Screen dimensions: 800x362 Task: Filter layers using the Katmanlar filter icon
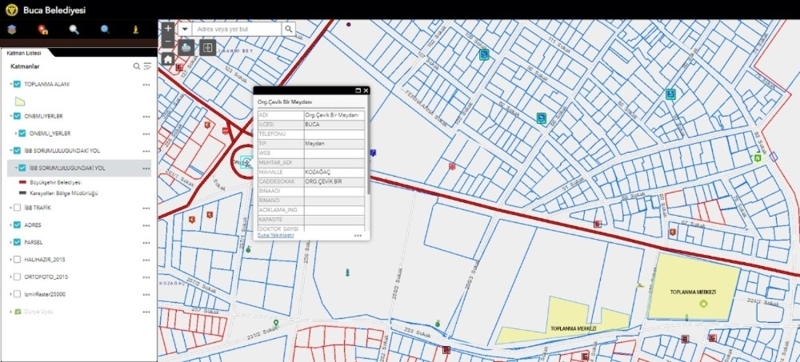click(147, 66)
